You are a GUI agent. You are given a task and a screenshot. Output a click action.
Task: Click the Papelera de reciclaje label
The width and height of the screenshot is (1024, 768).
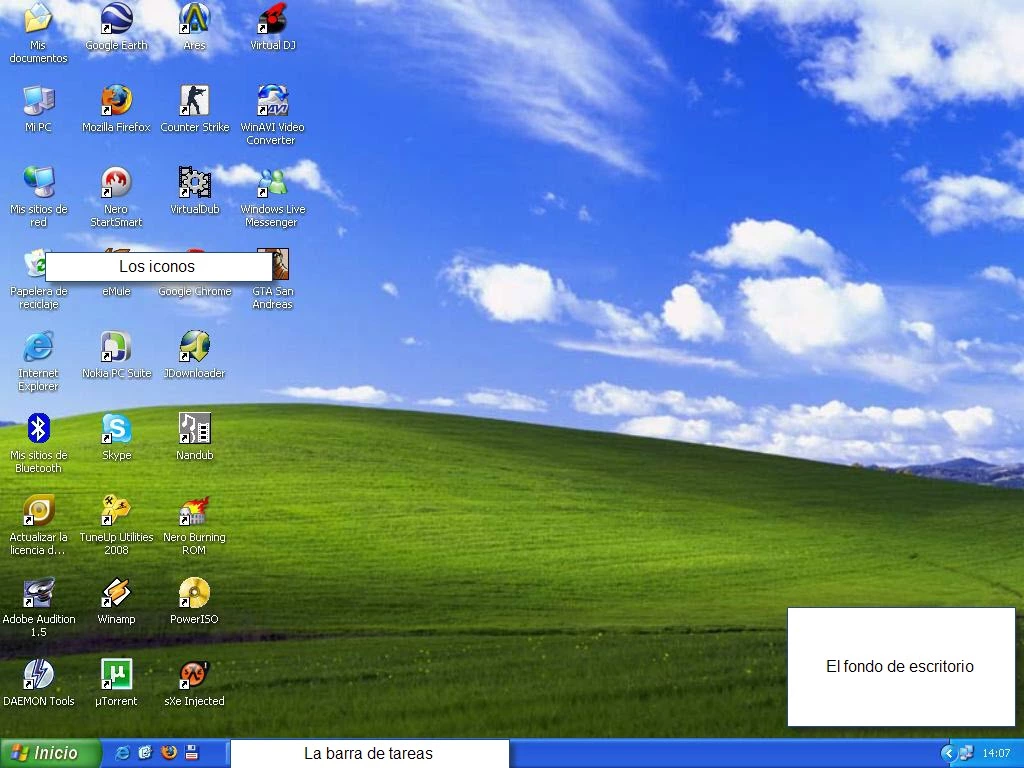[38, 298]
